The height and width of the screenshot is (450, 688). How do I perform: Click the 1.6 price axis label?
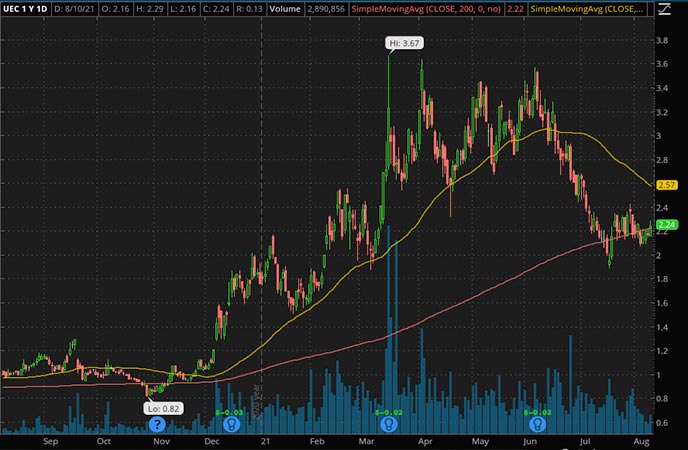coord(662,303)
